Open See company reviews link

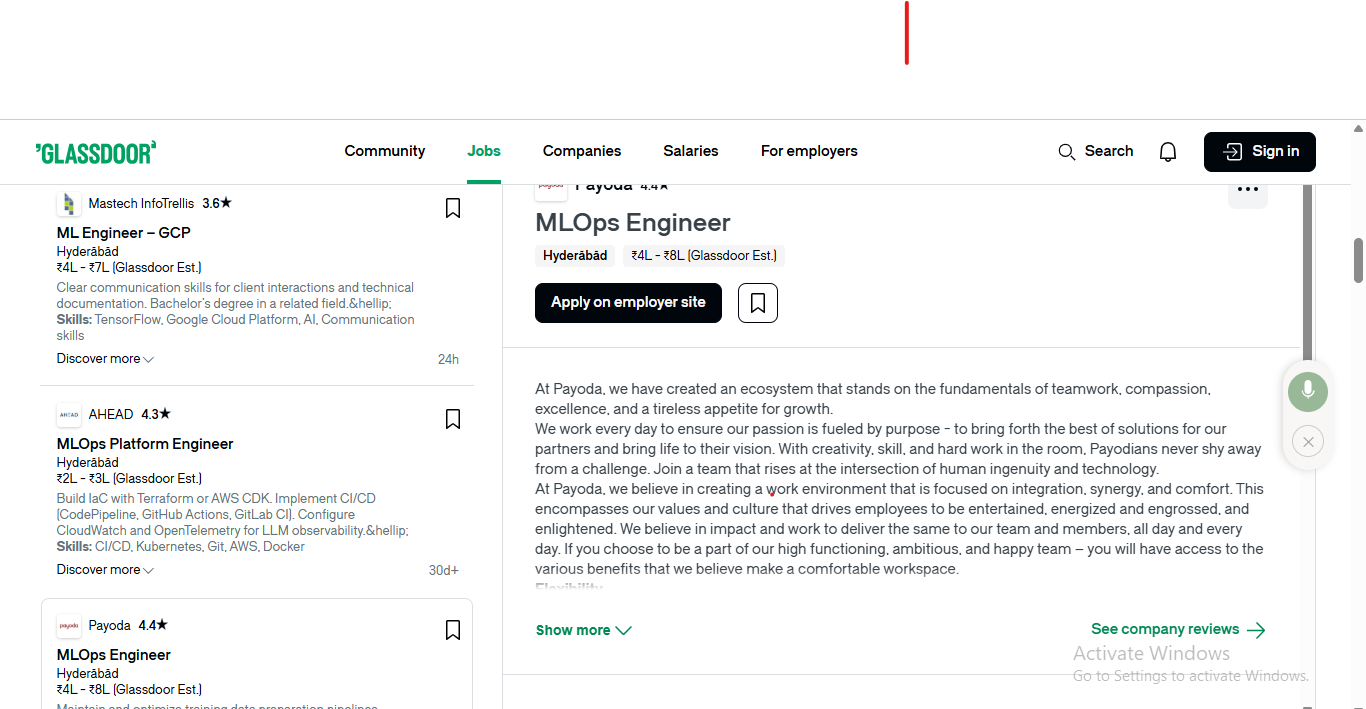tap(1165, 629)
